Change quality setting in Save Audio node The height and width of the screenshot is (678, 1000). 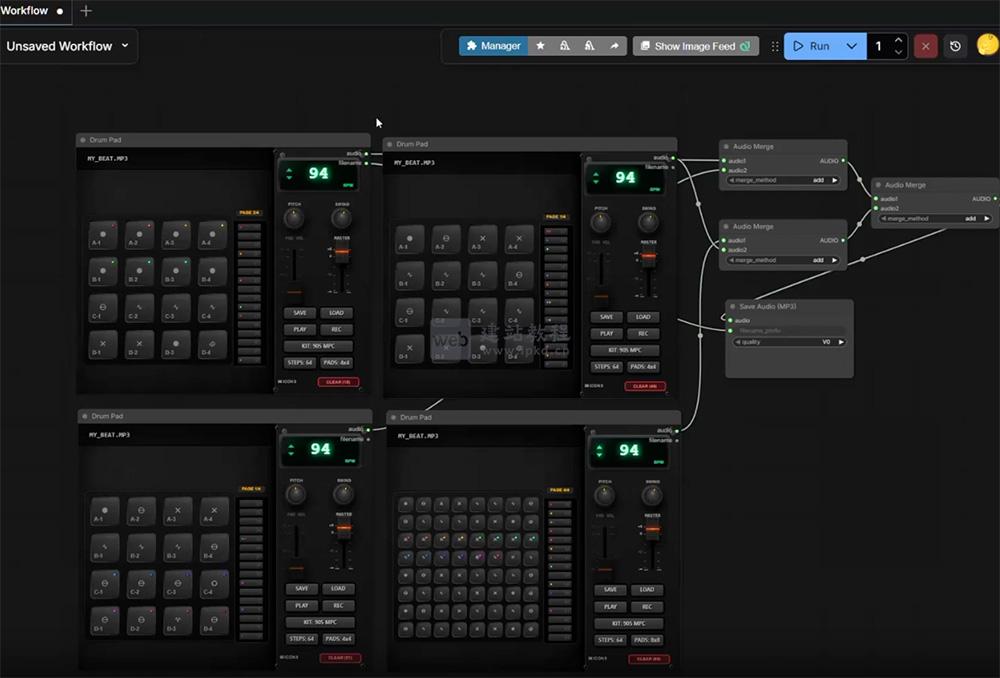pos(789,342)
